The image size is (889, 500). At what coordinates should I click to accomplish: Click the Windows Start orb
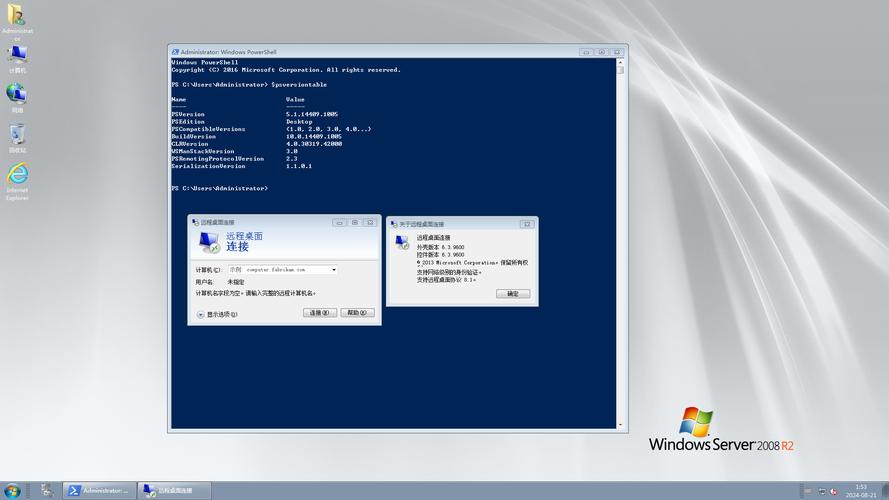pos(12,491)
